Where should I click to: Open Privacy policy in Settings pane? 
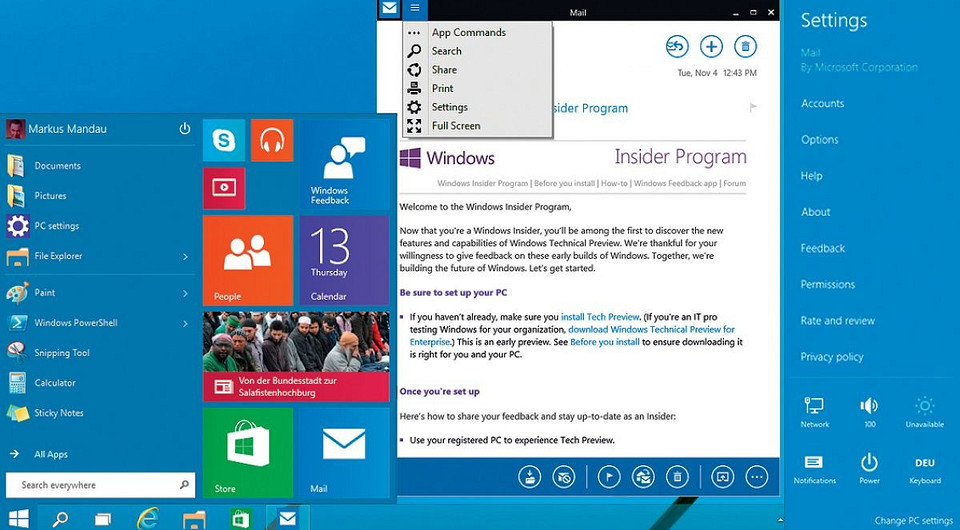pyautogui.click(x=831, y=357)
